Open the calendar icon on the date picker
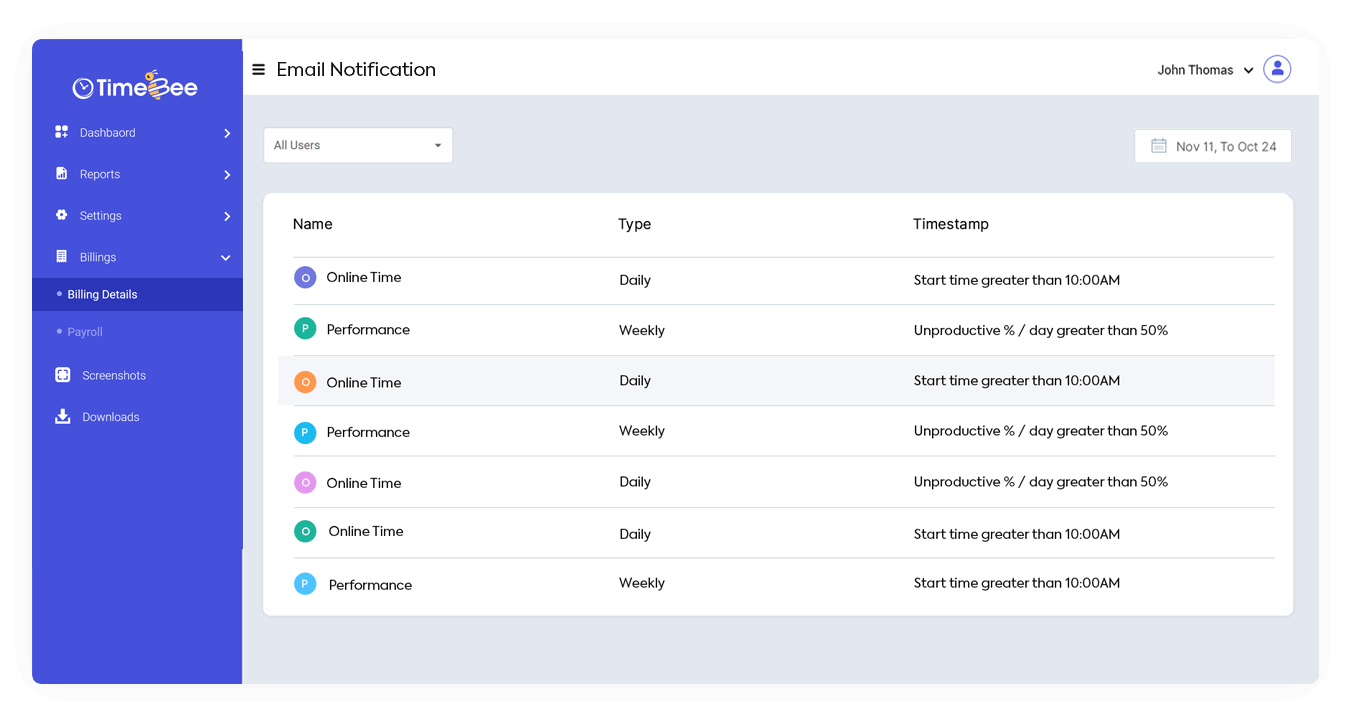The width and height of the screenshot is (1345, 724). pos(1158,146)
